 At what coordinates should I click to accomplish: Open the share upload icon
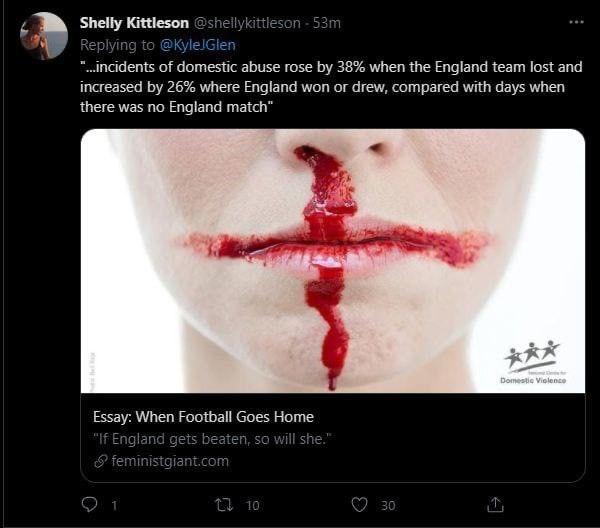[x=495, y=505]
